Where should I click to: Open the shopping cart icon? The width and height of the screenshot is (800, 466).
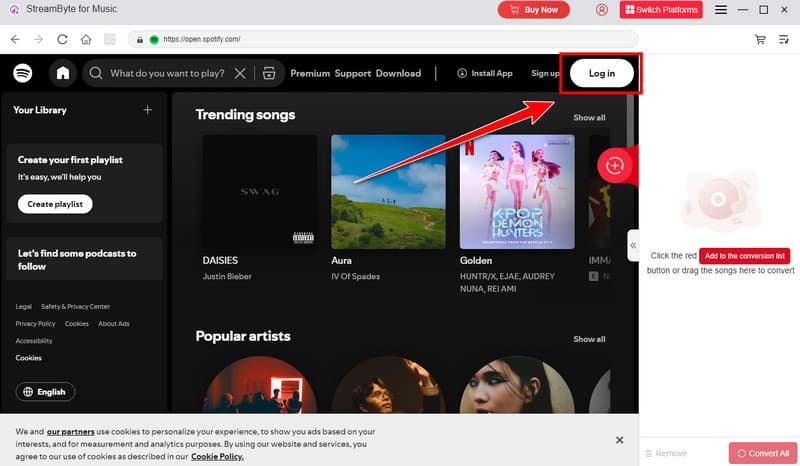tap(760, 39)
